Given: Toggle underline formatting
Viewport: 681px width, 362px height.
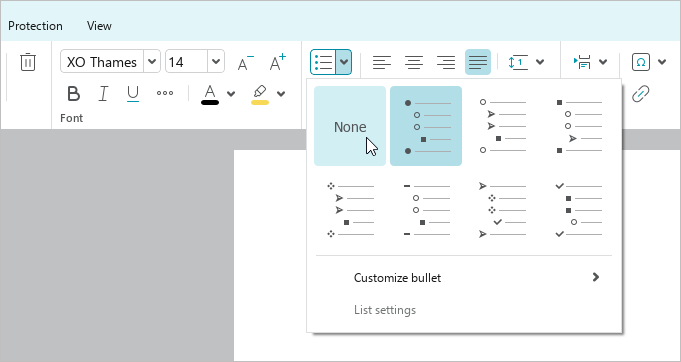Looking at the screenshot, I should (132, 94).
